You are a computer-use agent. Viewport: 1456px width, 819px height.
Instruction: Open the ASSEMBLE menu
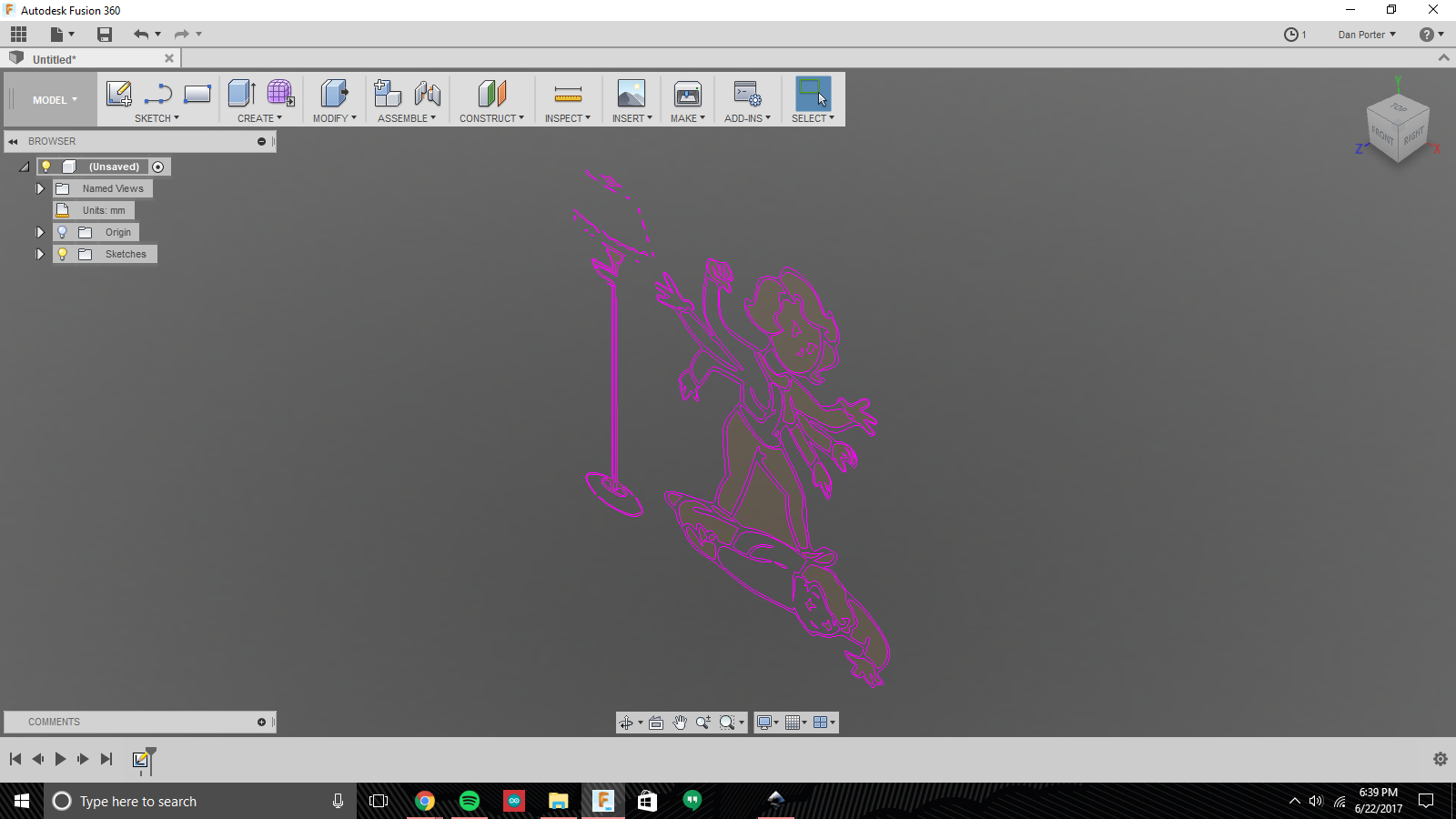click(x=407, y=118)
